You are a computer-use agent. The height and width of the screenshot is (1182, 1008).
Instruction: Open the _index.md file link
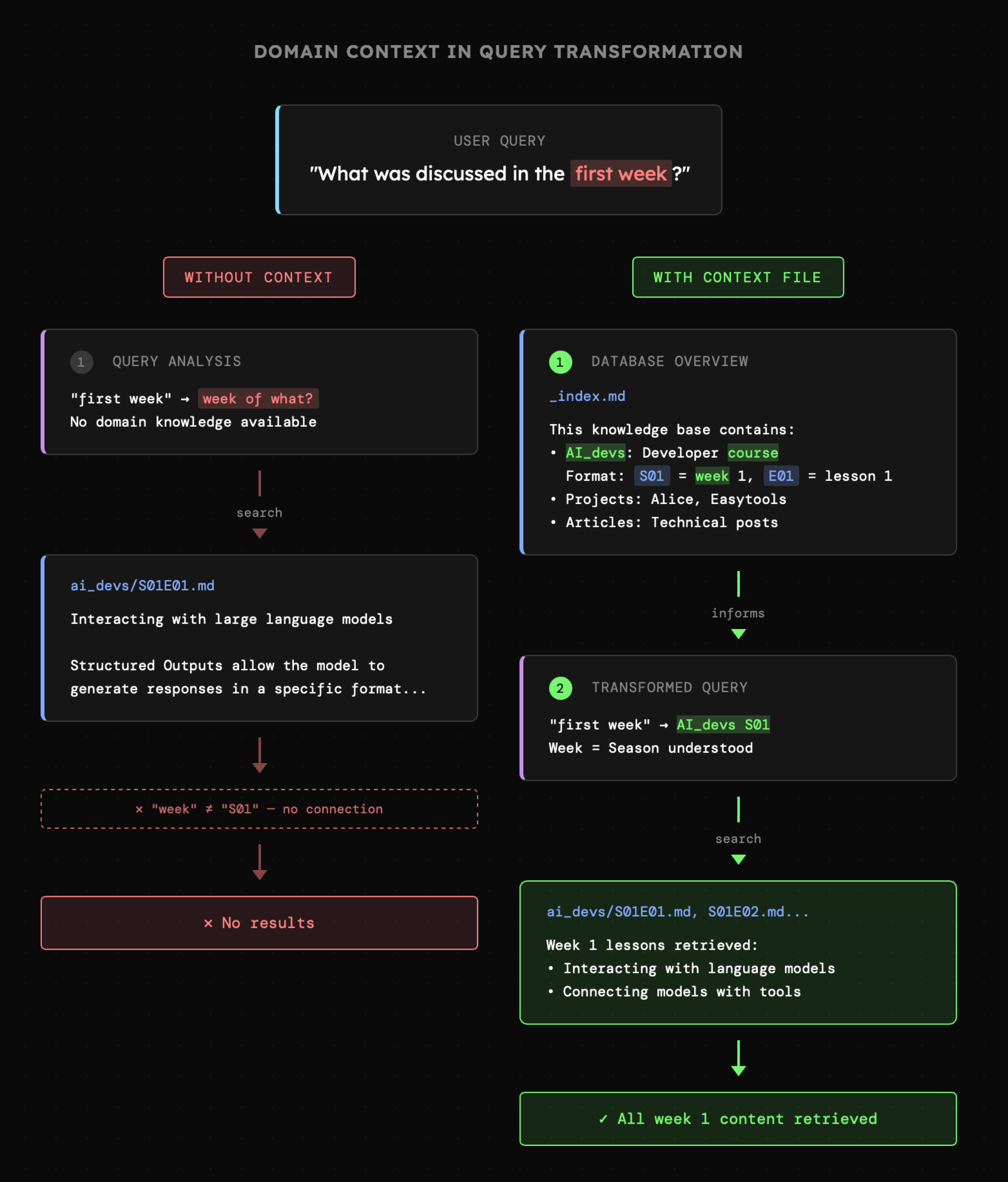(x=587, y=396)
